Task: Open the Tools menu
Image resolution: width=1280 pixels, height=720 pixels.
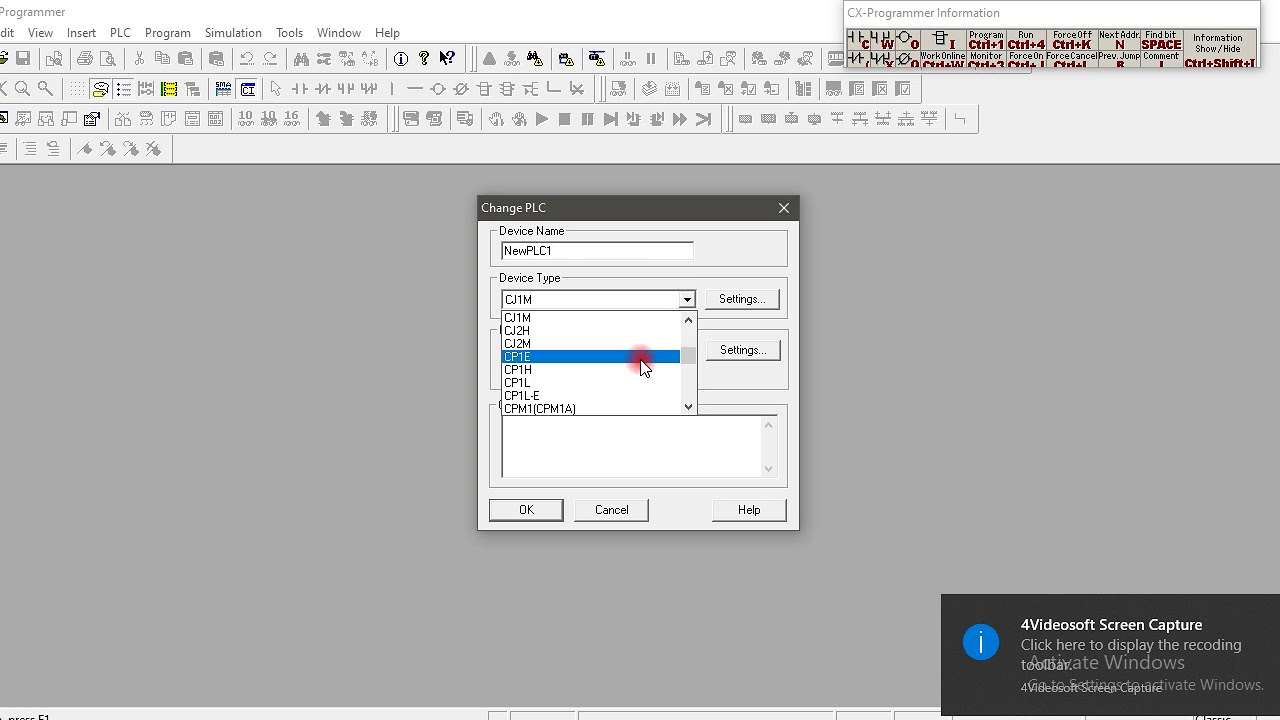Action: point(289,33)
